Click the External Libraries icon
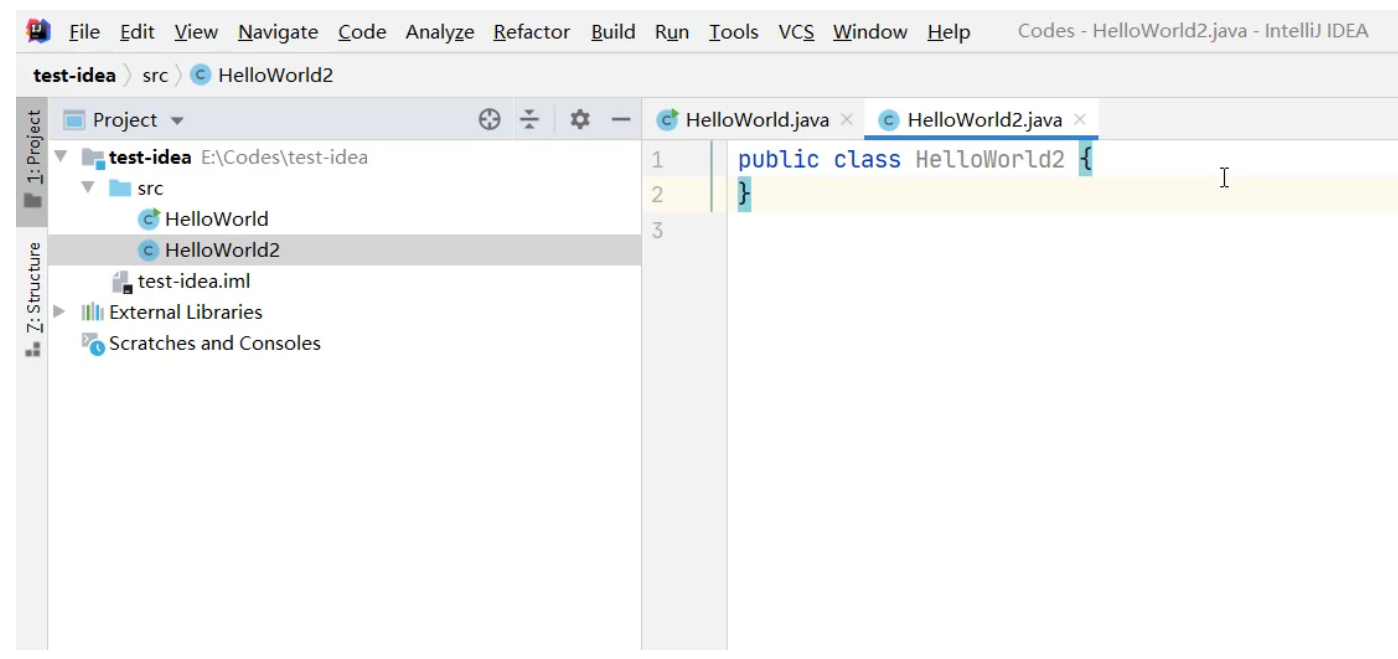1398x659 pixels. (x=93, y=312)
